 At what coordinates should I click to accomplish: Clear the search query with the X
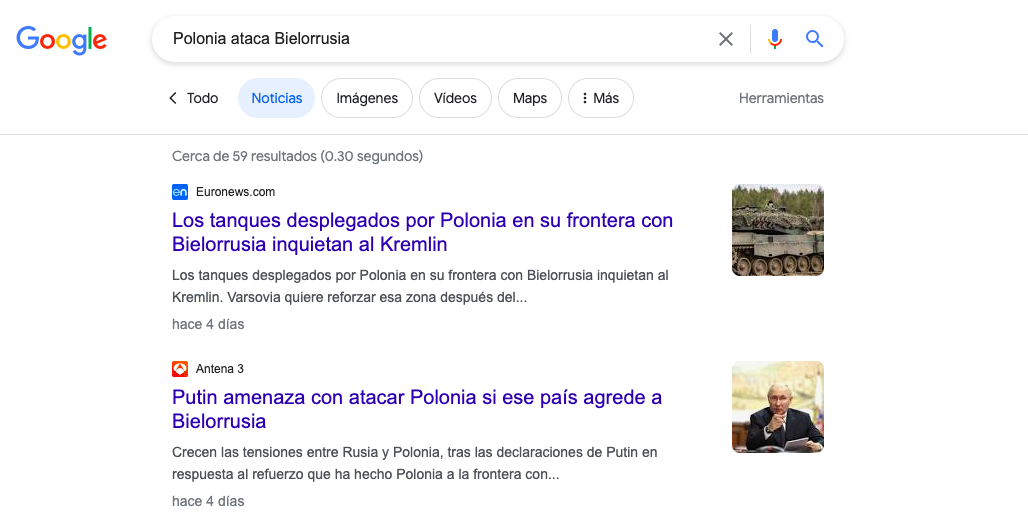pyautogui.click(x=726, y=39)
